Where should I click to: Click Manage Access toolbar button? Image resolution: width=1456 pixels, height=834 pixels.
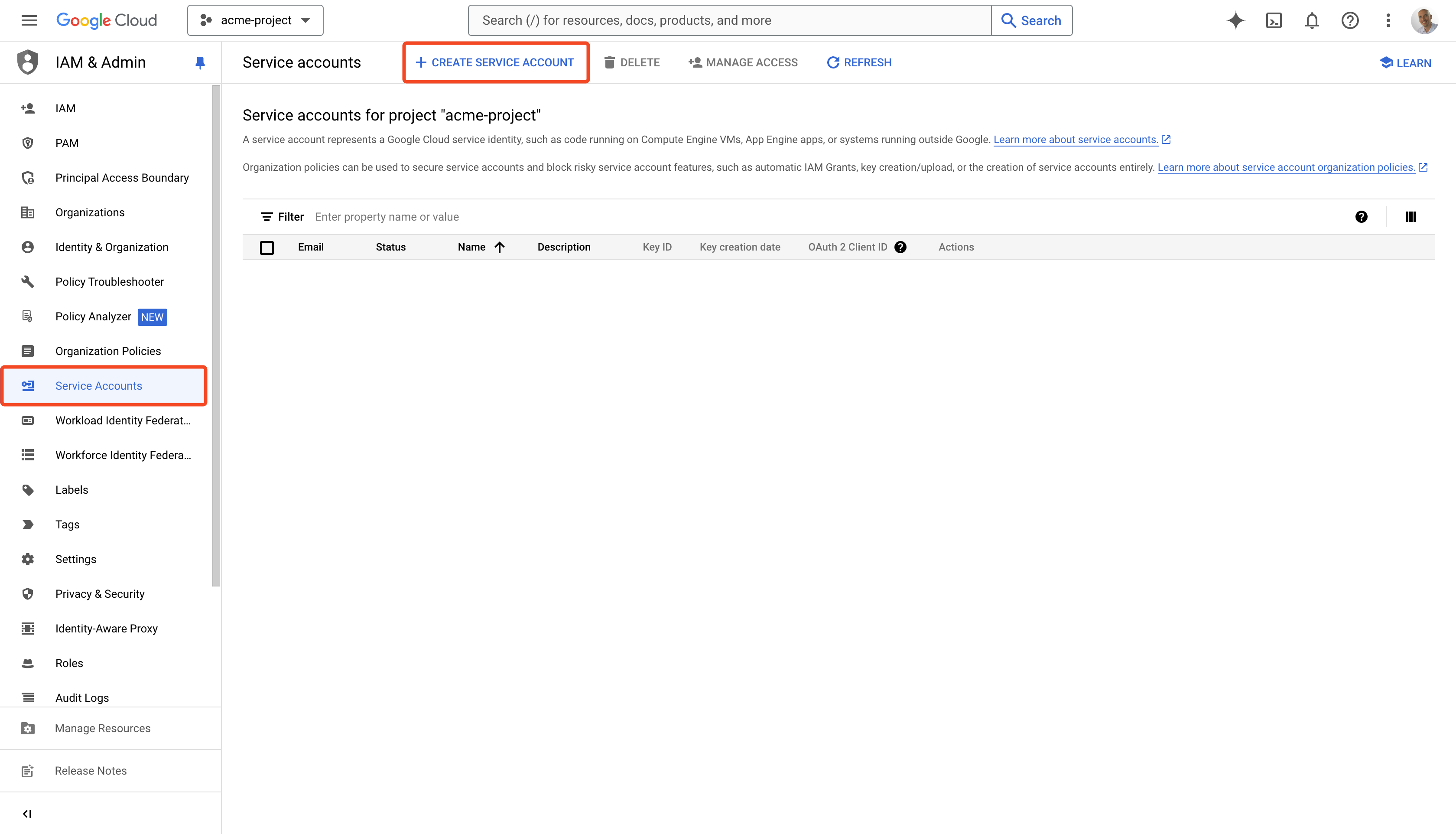[743, 62]
